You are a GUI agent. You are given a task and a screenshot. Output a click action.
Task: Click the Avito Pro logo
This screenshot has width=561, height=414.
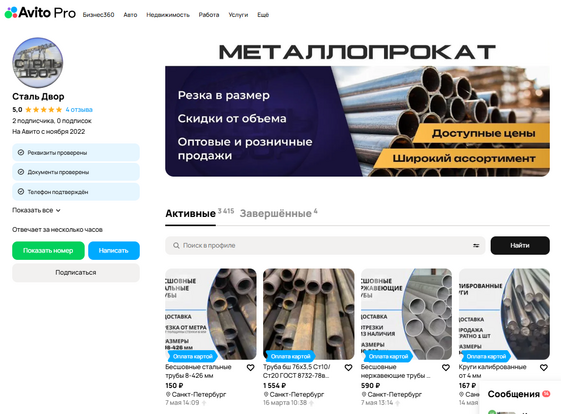click(x=40, y=13)
